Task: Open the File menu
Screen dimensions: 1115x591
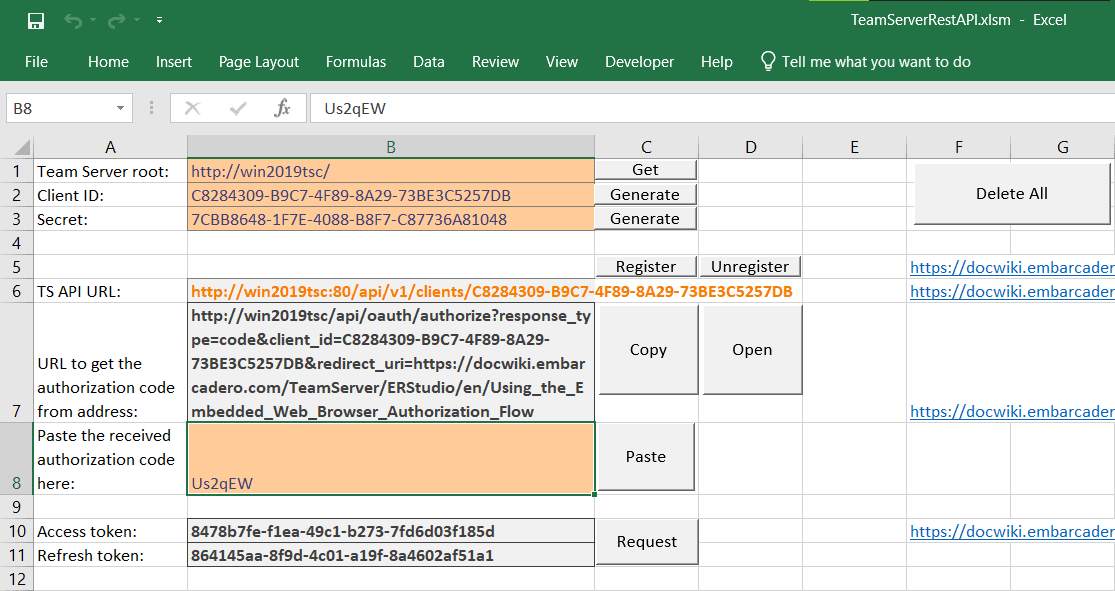Action: click(36, 62)
